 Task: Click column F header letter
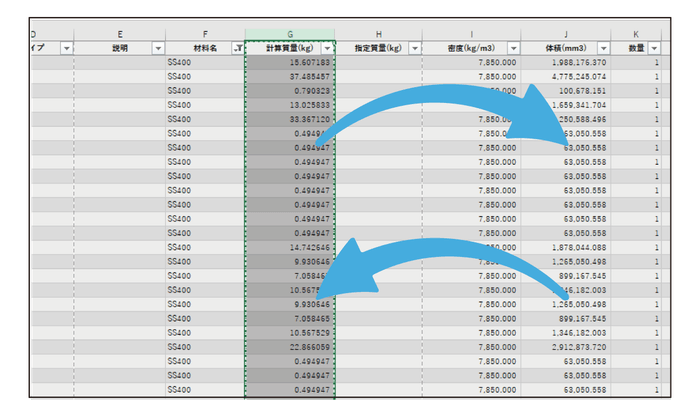pos(205,34)
